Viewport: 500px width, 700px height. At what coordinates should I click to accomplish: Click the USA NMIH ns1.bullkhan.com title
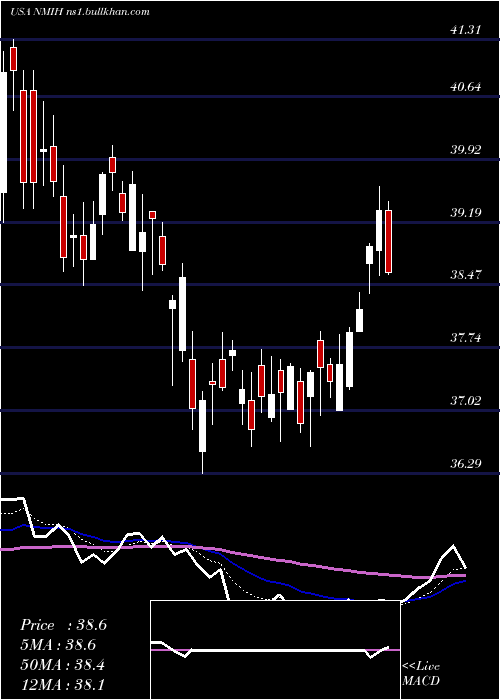[x=79, y=12]
